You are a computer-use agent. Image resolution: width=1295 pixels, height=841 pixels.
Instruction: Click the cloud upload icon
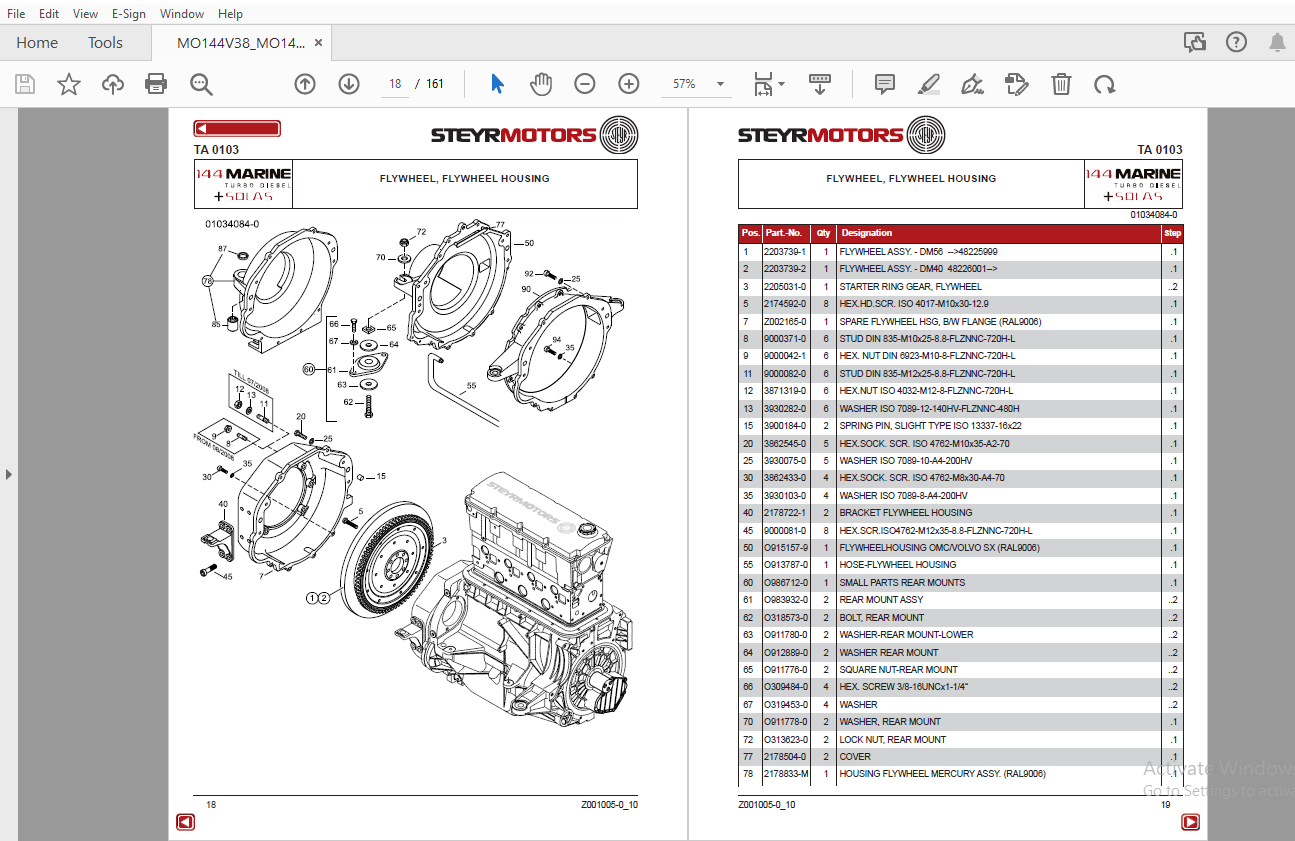[x=113, y=84]
